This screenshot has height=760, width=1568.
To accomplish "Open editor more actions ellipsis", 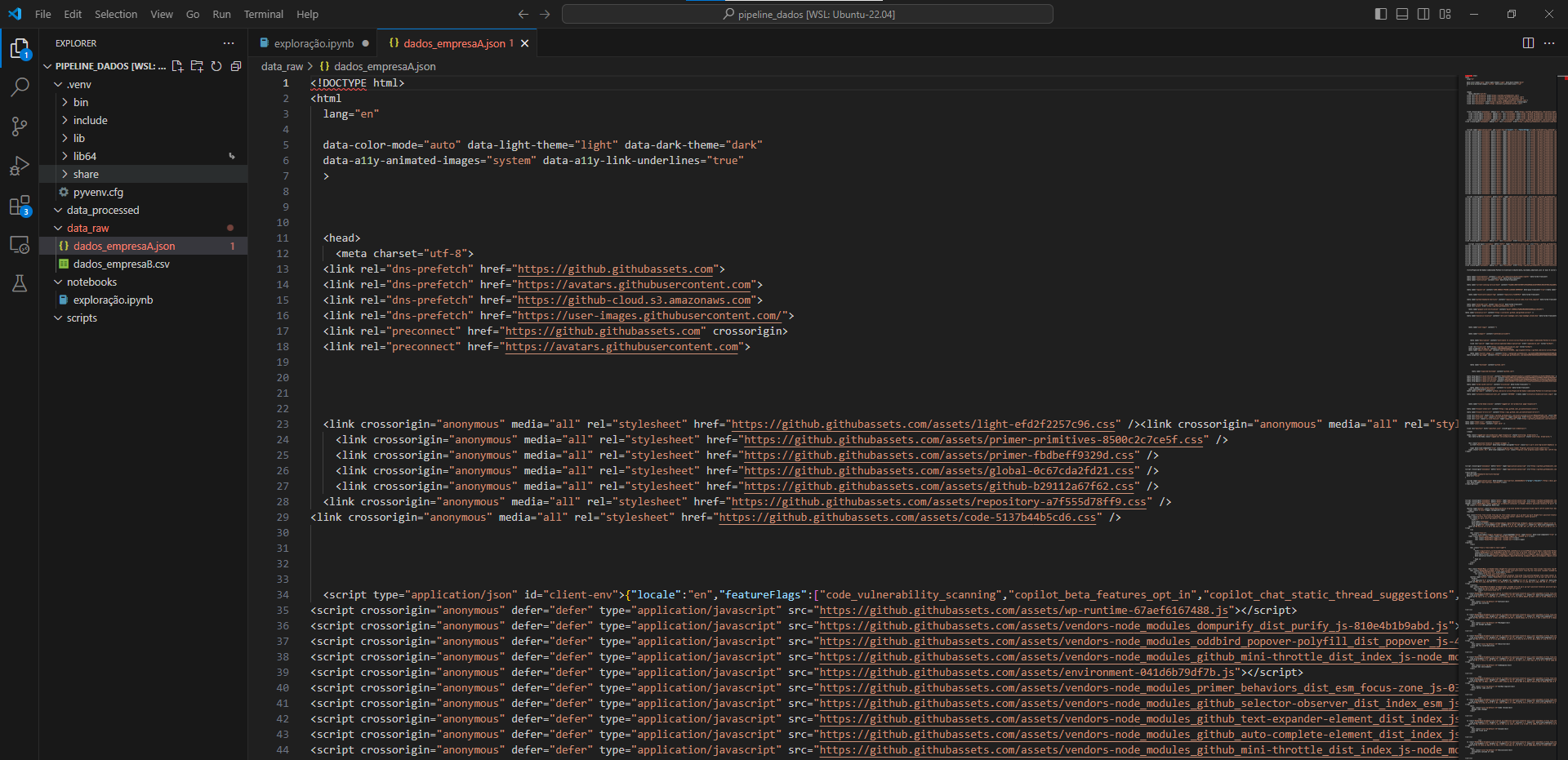I will [1549, 43].
